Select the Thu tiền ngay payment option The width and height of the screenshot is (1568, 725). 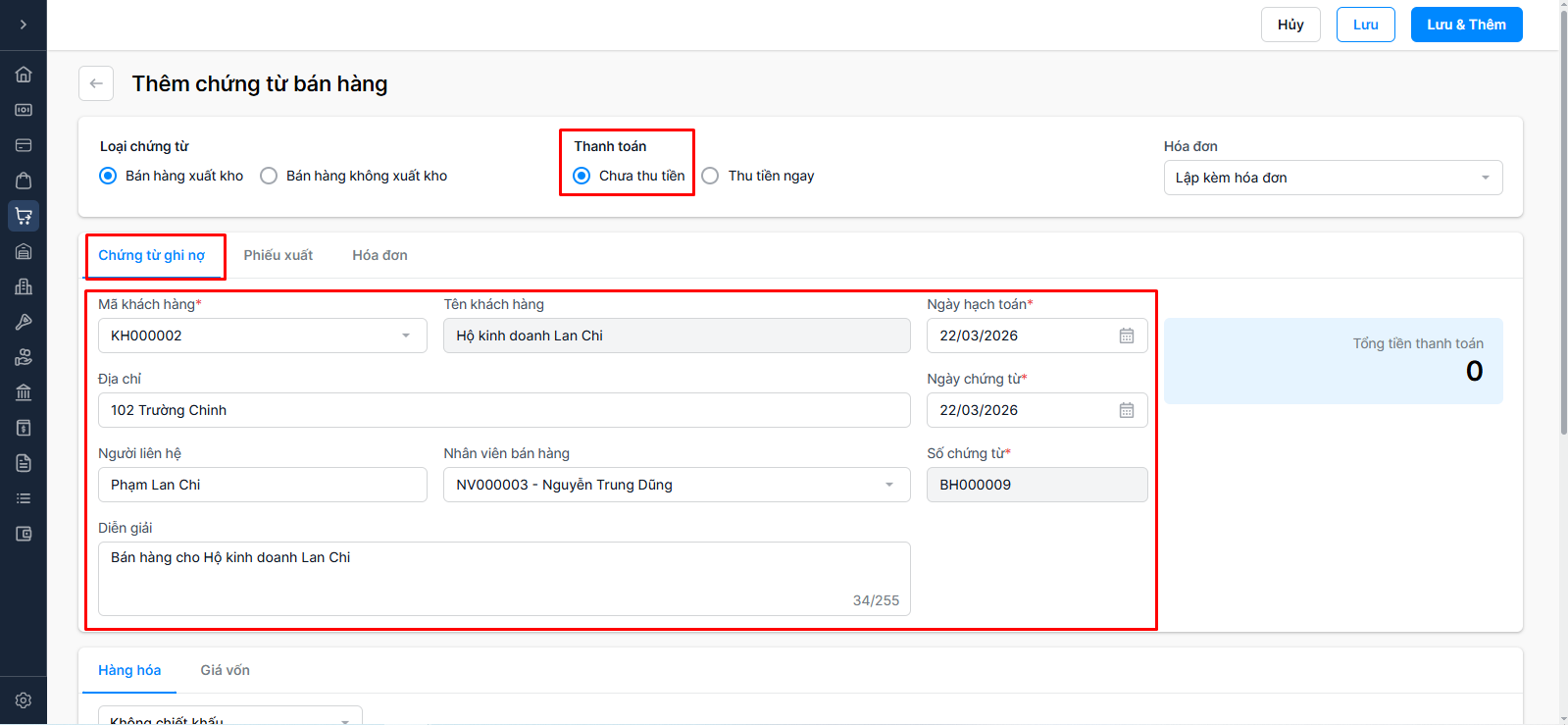(710, 176)
